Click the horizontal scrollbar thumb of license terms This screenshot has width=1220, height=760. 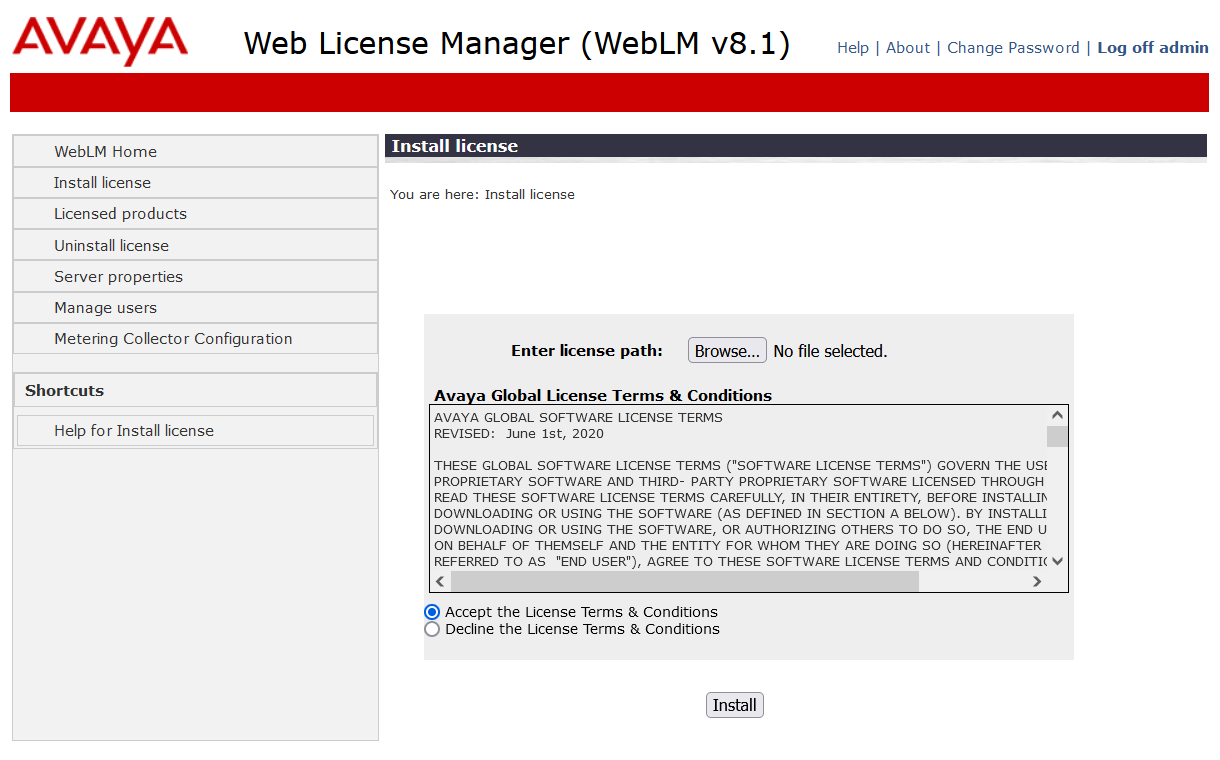[685, 582]
